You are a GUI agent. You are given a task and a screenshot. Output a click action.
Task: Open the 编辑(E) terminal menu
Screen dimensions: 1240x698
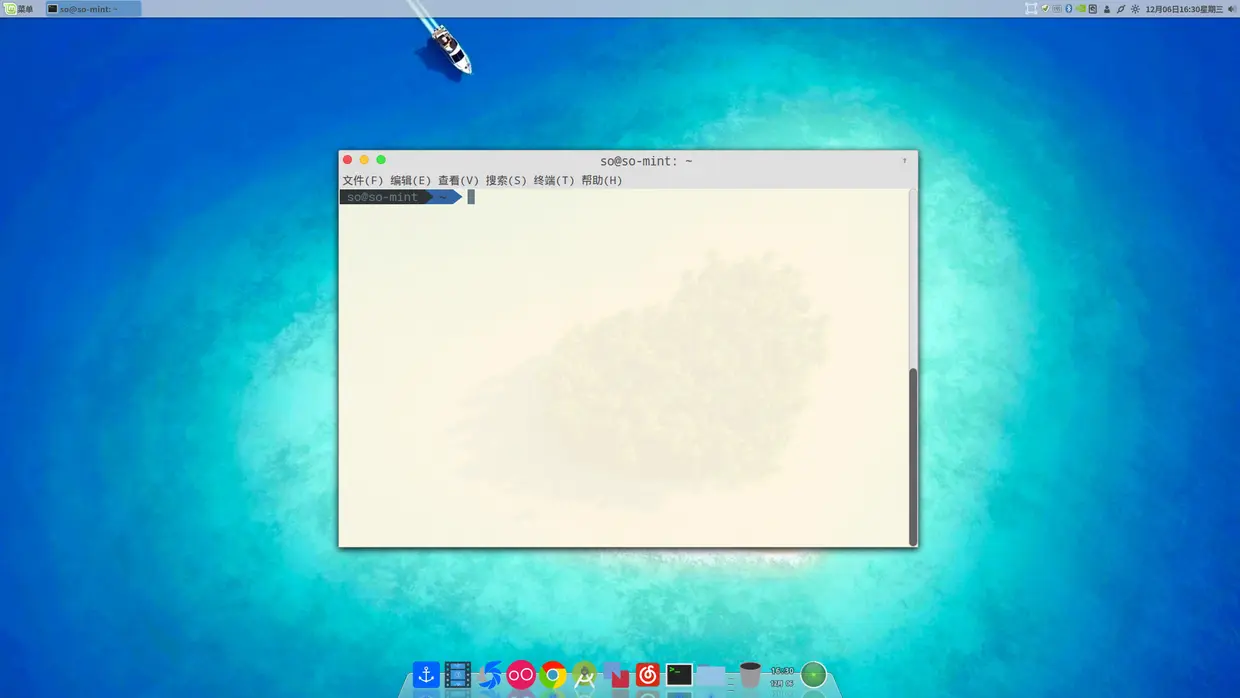pos(410,181)
